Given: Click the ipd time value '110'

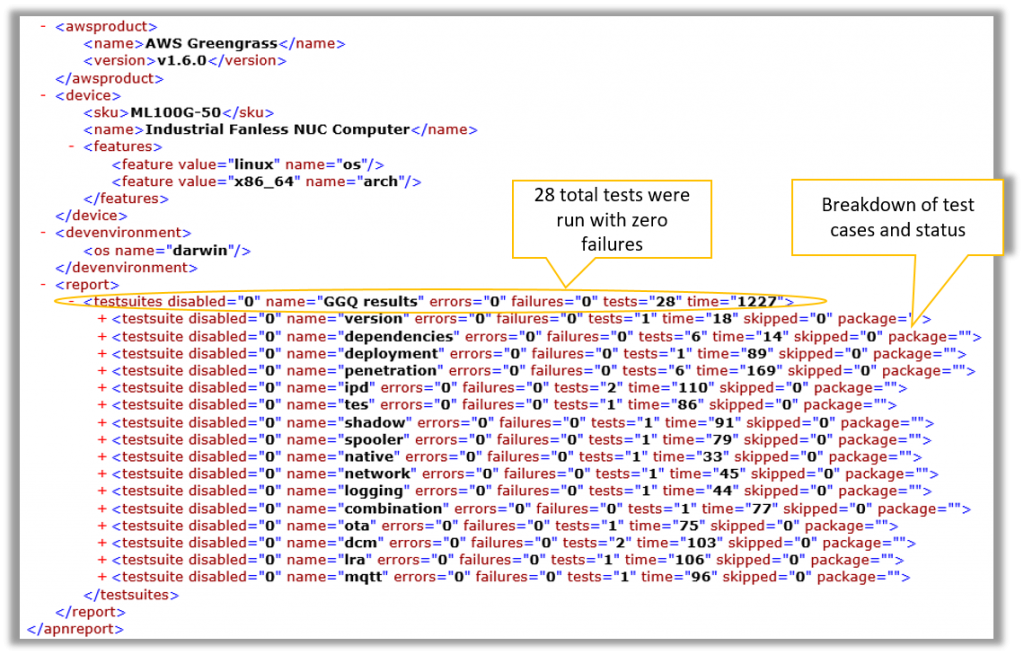Looking at the screenshot, I should [693, 388].
